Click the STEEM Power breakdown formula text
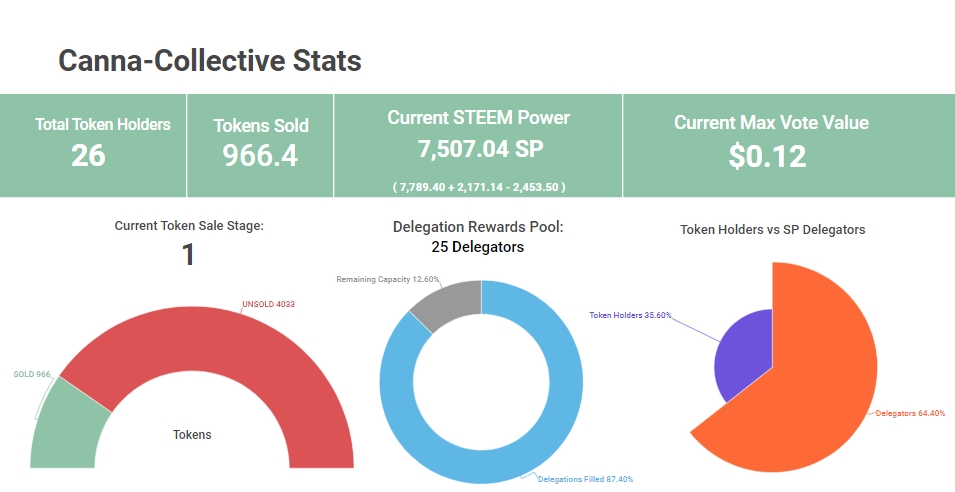The image size is (955, 492). [x=478, y=186]
